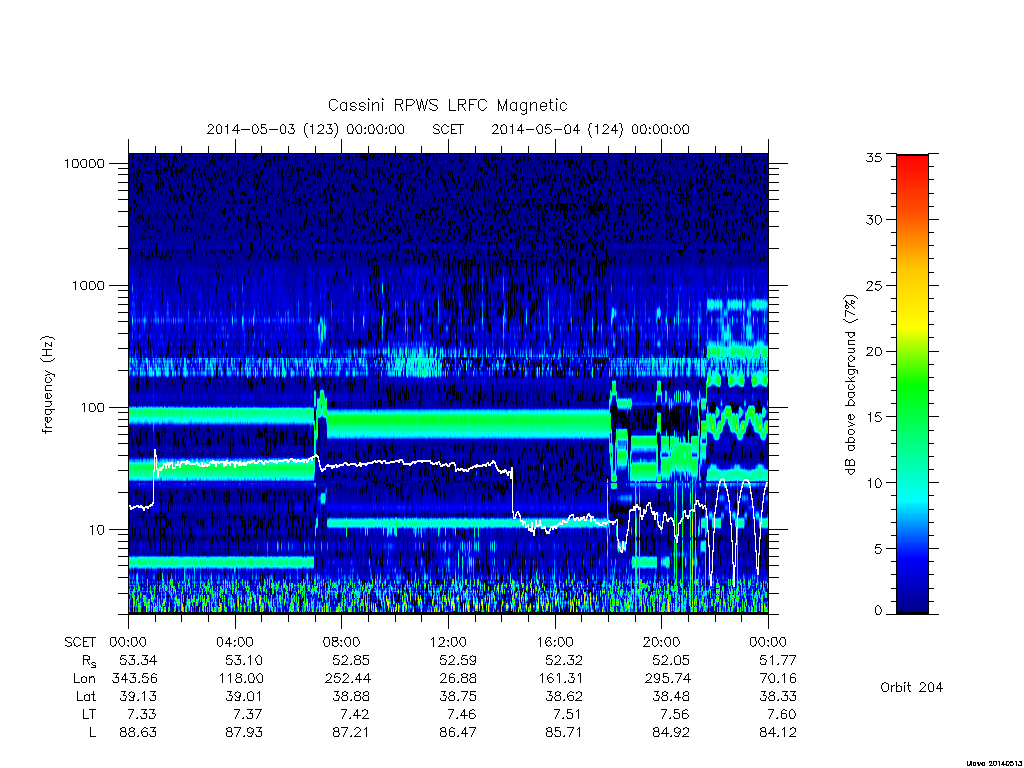Click the '100' frequency tick label

(x=92, y=408)
